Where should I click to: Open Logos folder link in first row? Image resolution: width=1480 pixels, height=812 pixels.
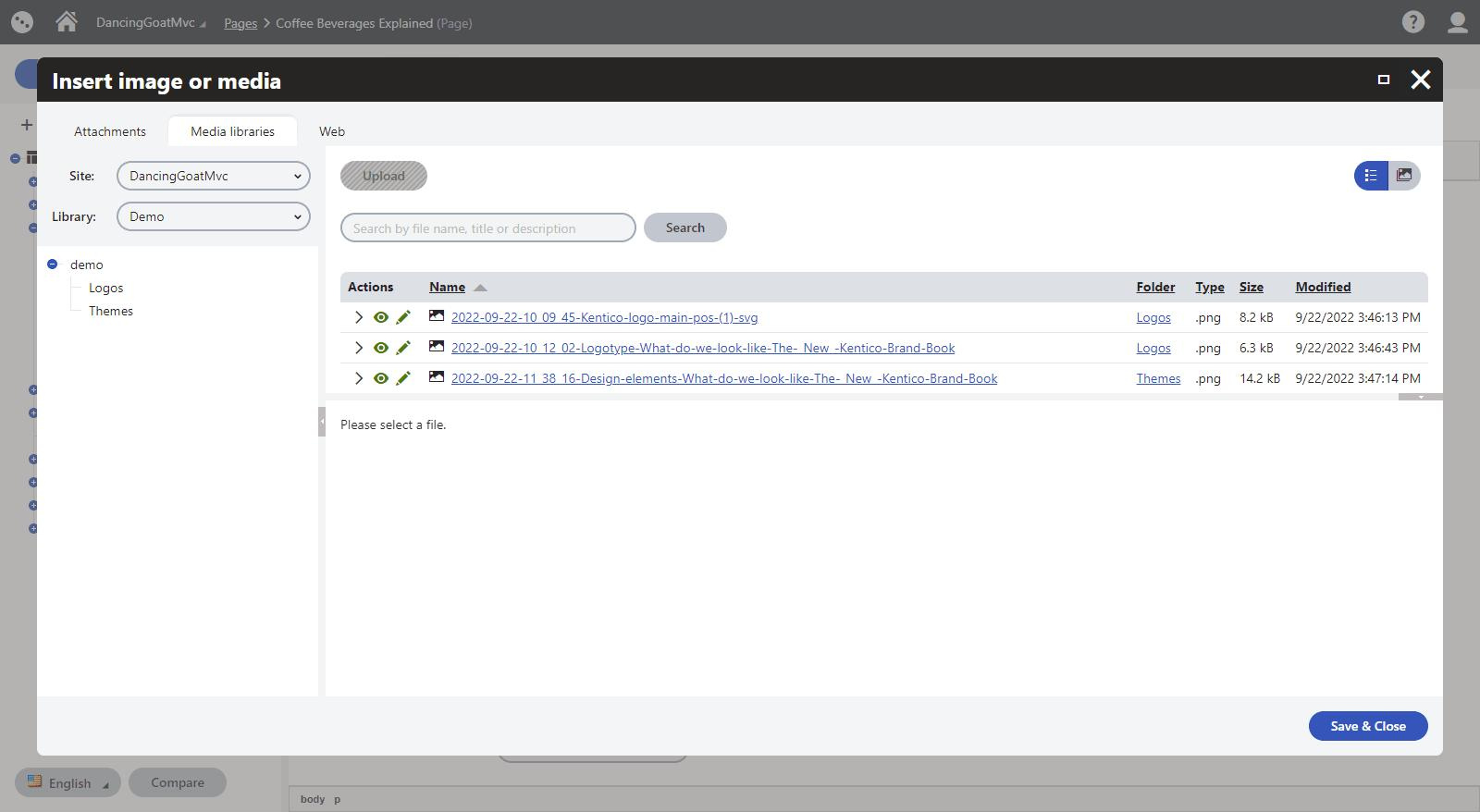coord(1153,317)
